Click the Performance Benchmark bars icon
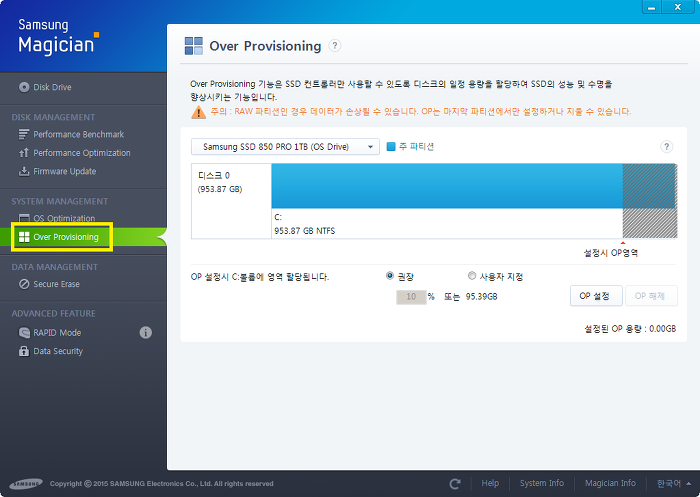Screen dimensions: 700x497 pos(24,134)
